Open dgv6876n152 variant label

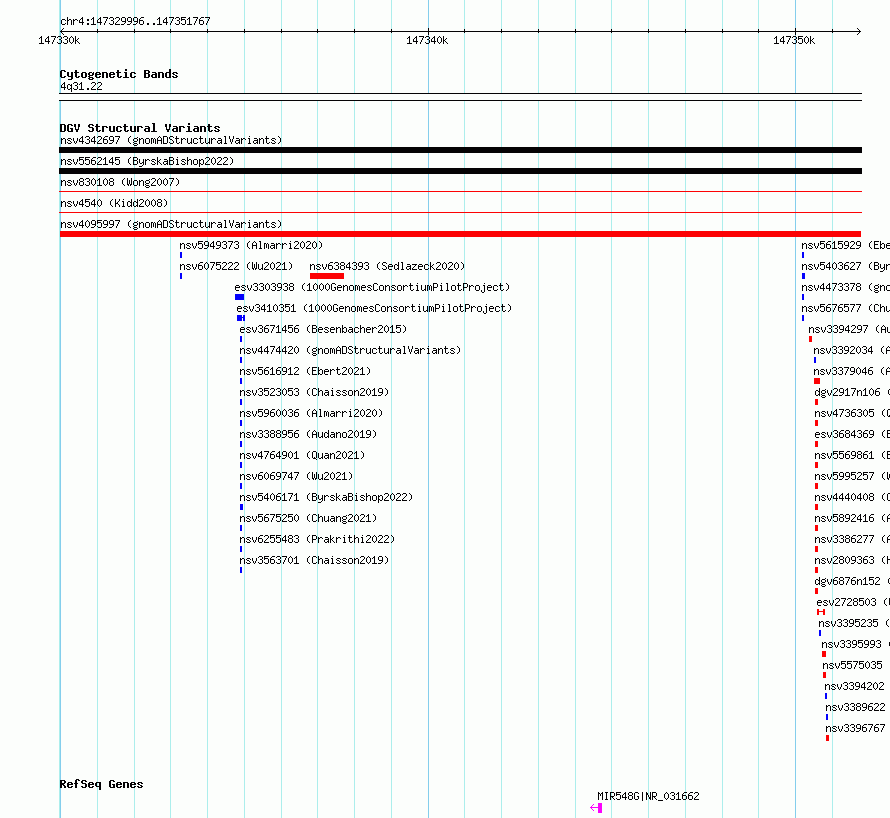(852, 581)
